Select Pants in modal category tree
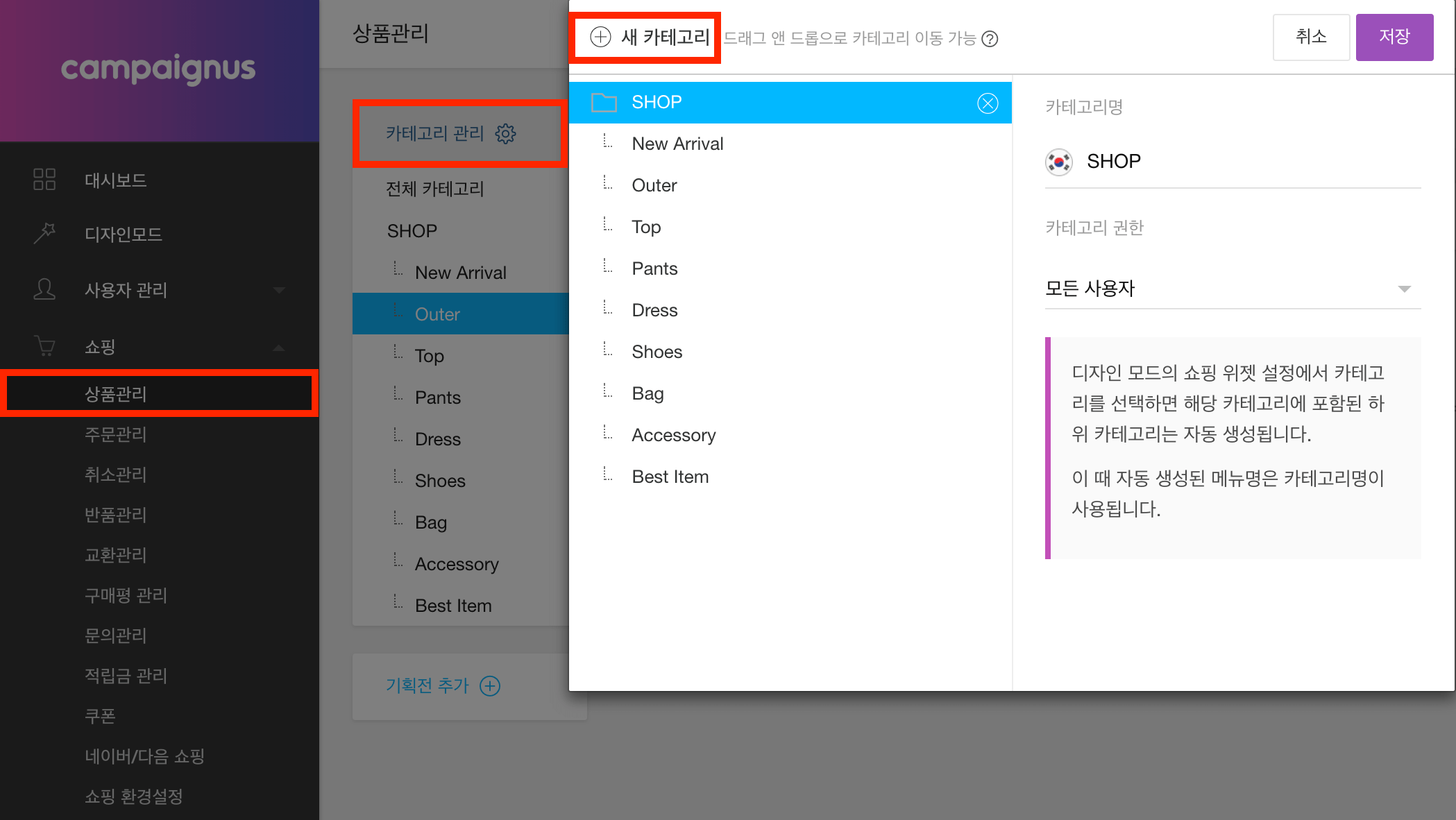The height and width of the screenshot is (820, 1456). [x=790, y=268]
